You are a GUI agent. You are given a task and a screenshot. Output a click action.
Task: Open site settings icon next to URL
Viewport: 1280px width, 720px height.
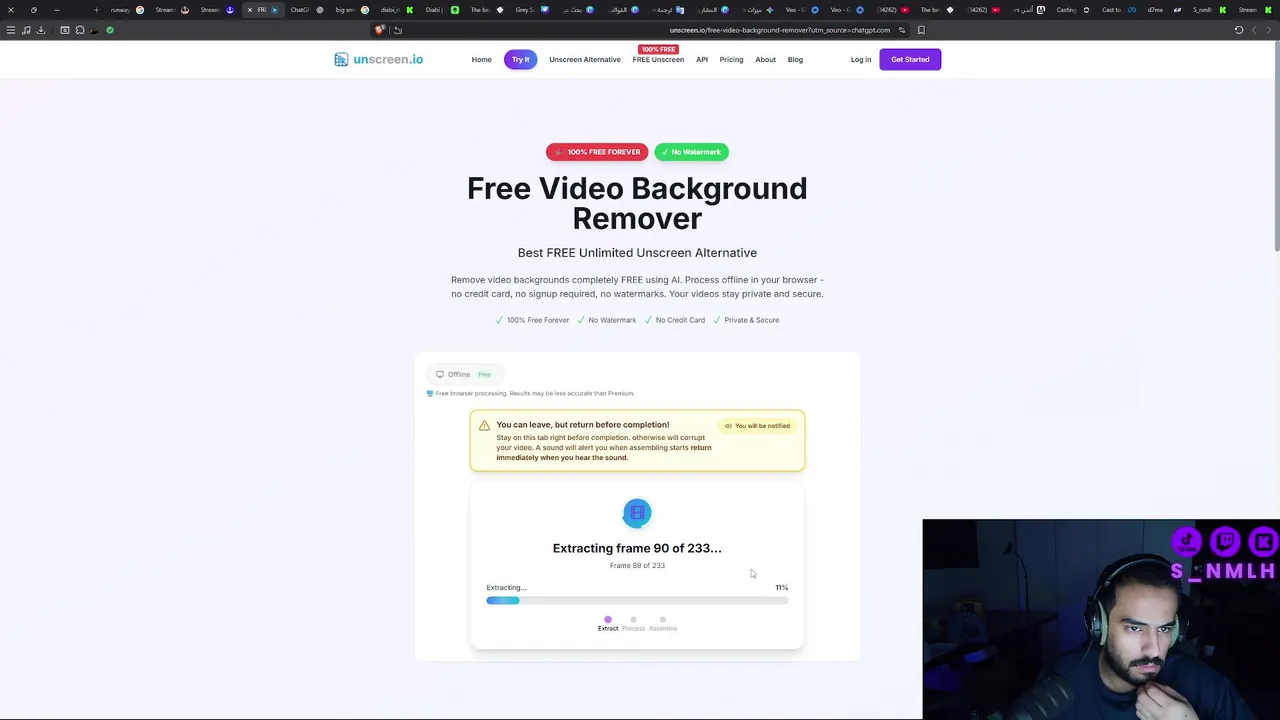click(901, 30)
